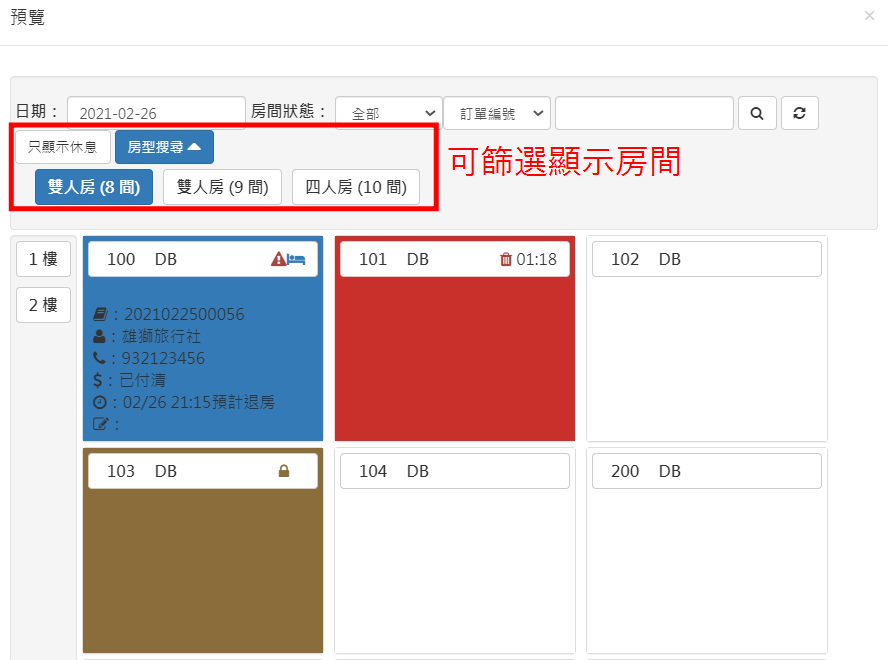
Task: Switch to the 2 樓 floor tab
Action: click(x=43, y=305)
